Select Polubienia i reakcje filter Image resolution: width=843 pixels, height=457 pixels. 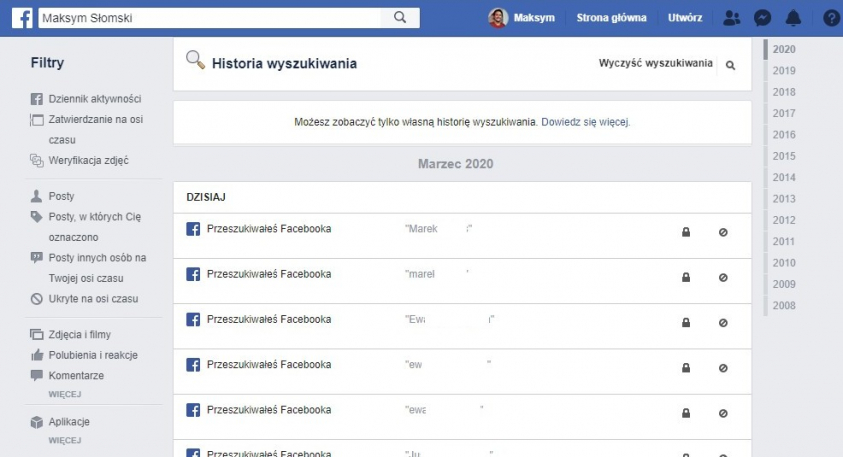[92, 355]
